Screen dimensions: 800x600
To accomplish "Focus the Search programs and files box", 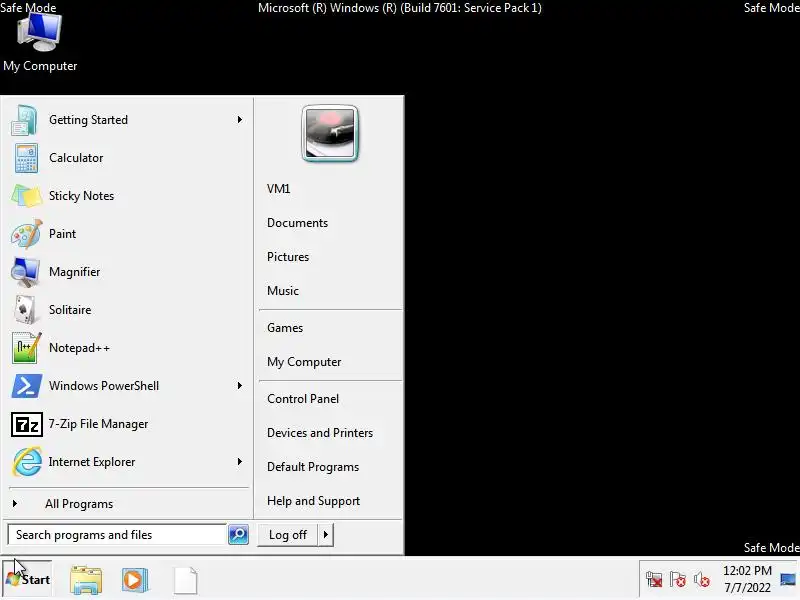I will pos(117,535).
